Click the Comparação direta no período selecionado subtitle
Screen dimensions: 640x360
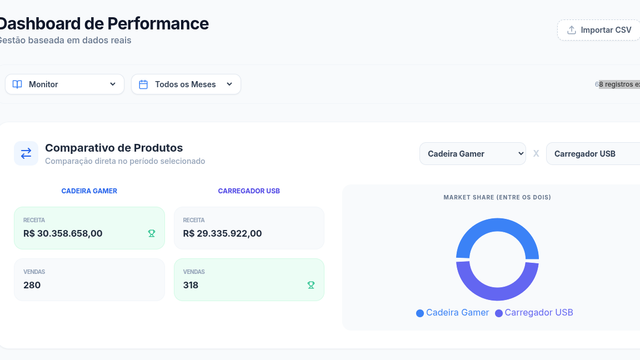pyautogui.click(x=125, y=161)
